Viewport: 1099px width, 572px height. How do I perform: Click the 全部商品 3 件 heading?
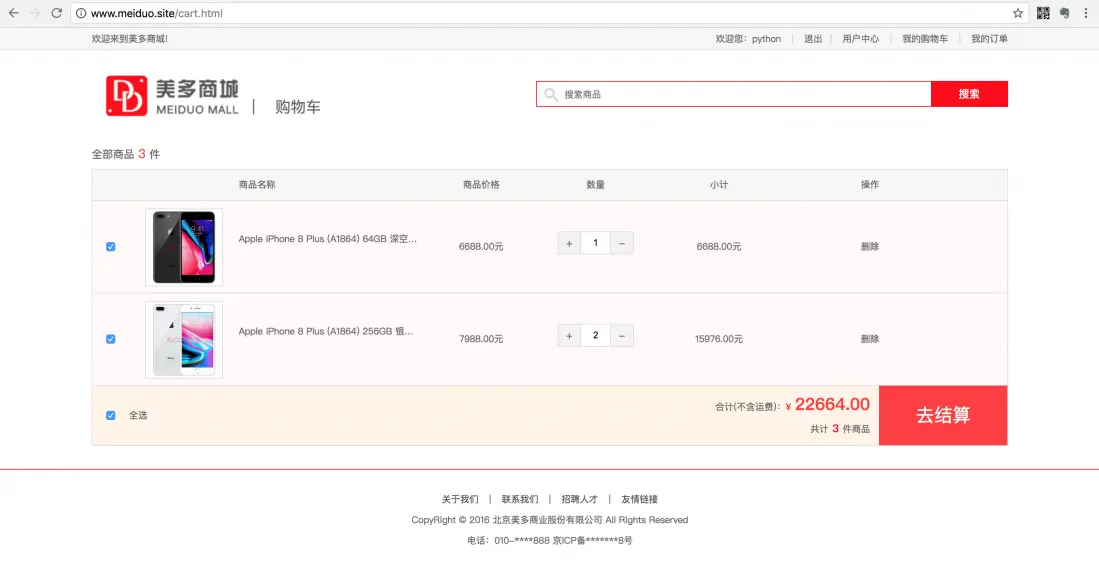[x=125, y=154]
